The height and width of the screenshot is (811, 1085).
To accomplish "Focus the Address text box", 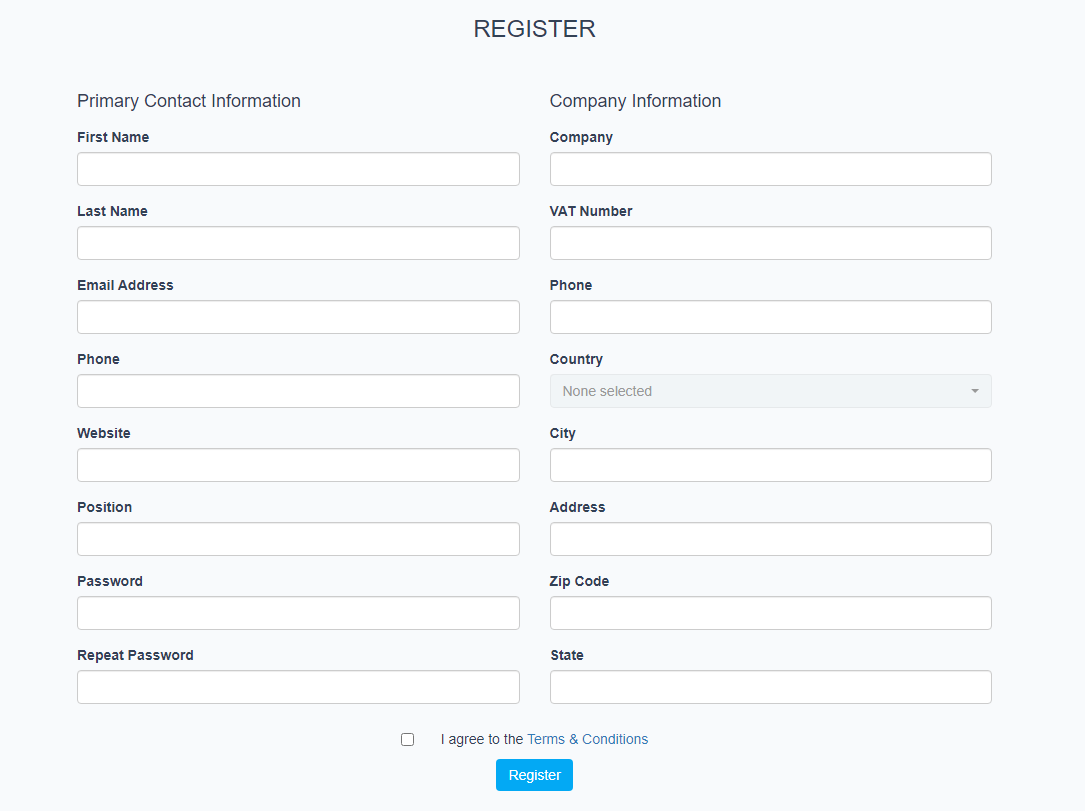I will pos(770,539).
